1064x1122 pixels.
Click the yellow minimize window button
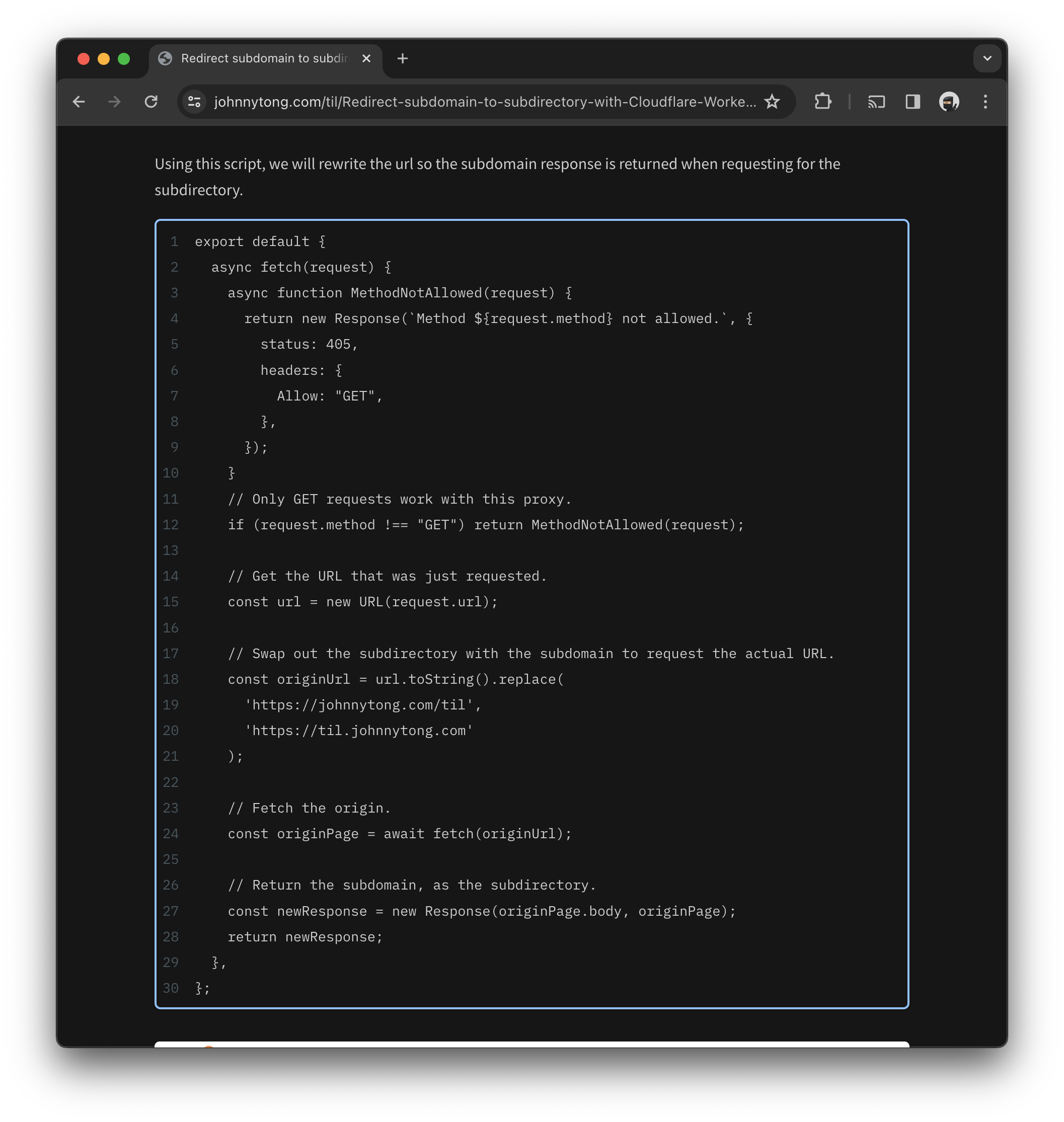(104, 59)
